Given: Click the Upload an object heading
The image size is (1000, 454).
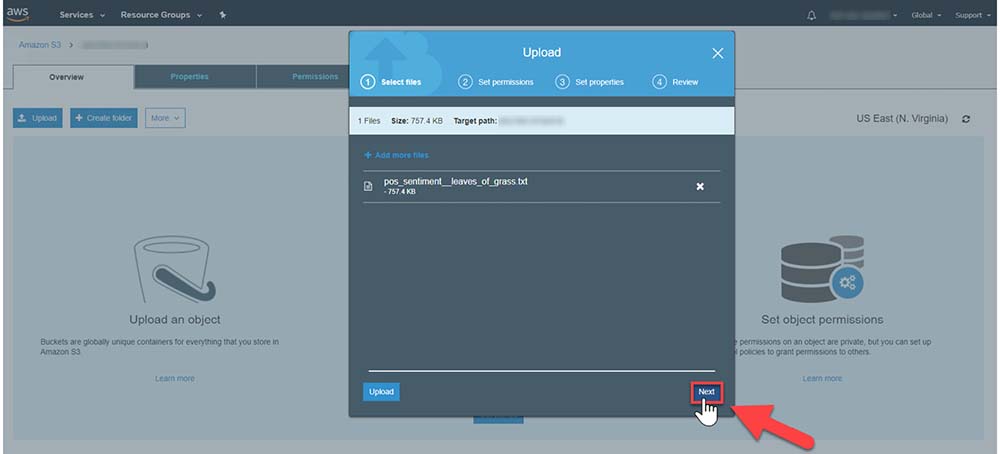Looking at the screenshot, I should pos(175,320).
